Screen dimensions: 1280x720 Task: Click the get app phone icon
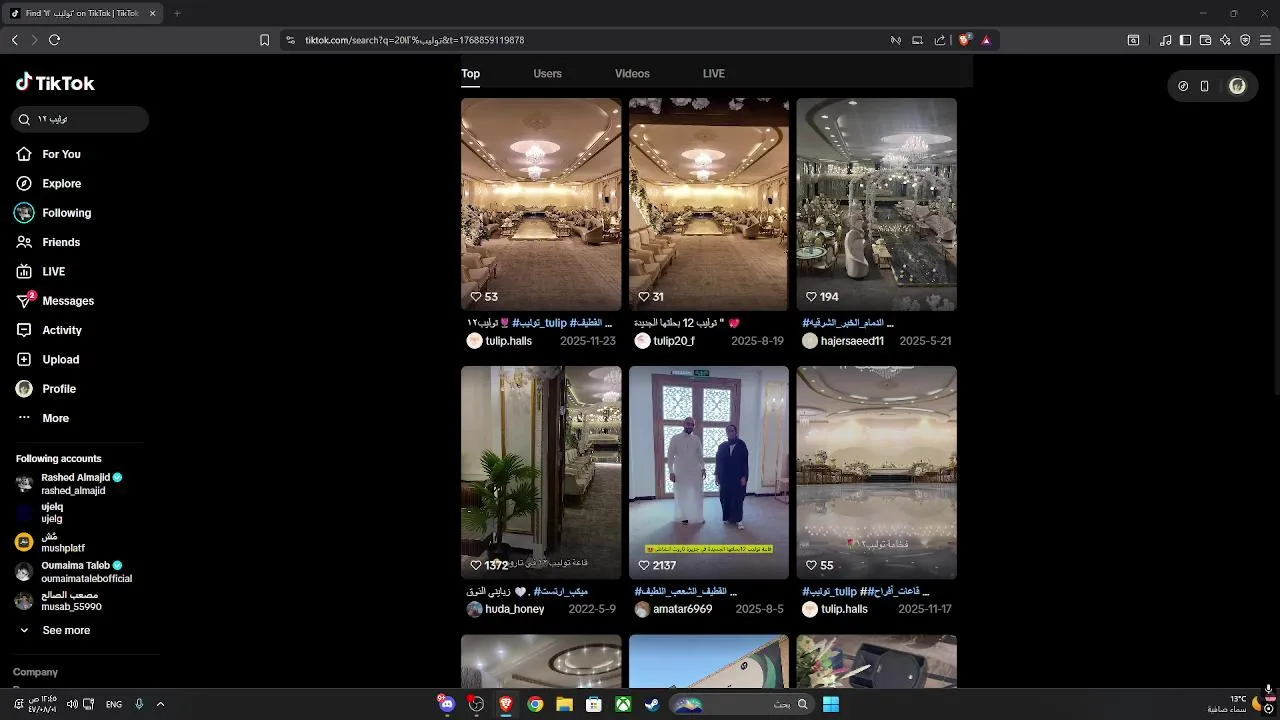pyautogui.click(x=1205, y=86)
